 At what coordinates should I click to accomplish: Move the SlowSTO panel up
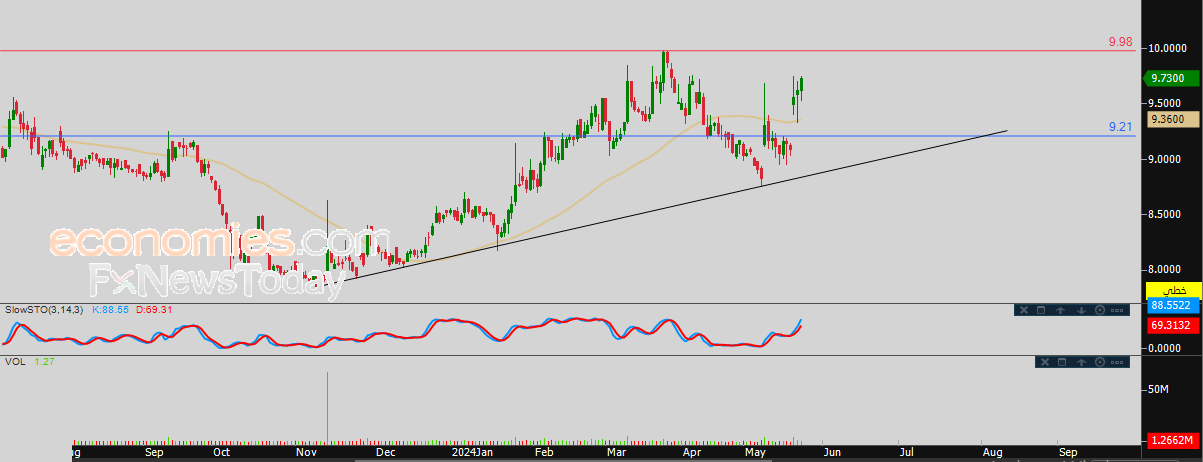click(x=1060, y=310)
